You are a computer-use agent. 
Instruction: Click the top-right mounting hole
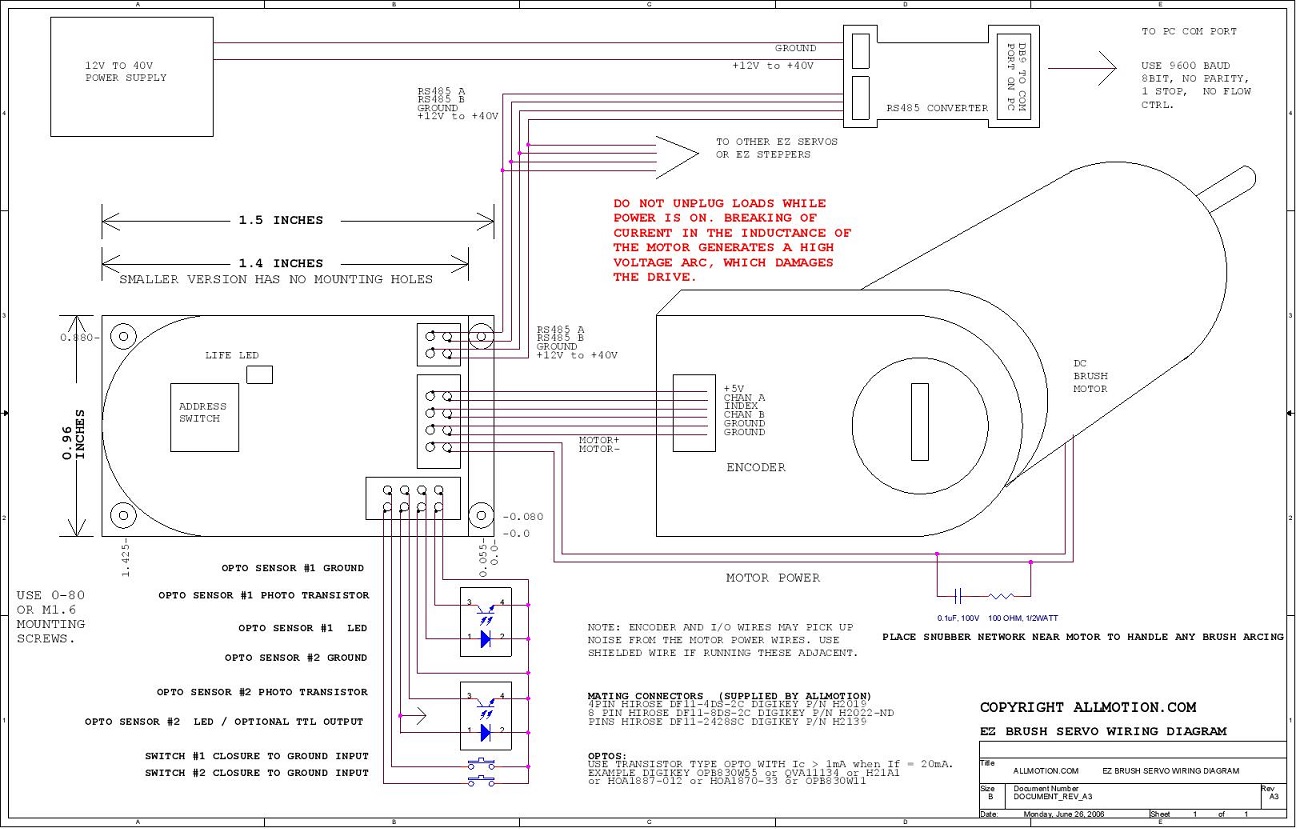(x=481, y=337)
